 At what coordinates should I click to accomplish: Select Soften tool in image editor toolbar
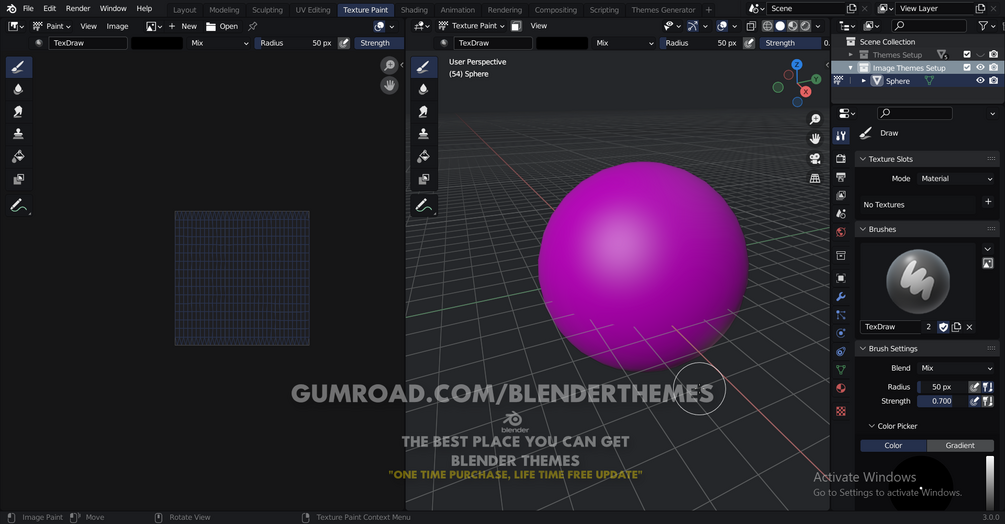point(19,89)
